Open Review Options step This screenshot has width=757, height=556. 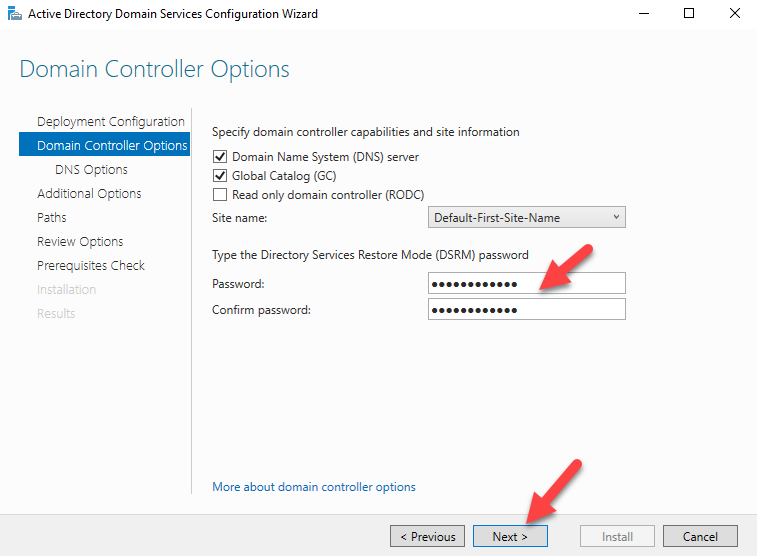(80, 241)
